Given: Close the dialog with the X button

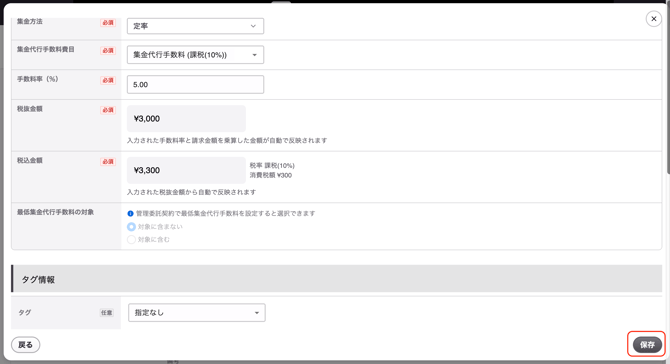Looking at the screenshot, I should [x=654, y=19].
